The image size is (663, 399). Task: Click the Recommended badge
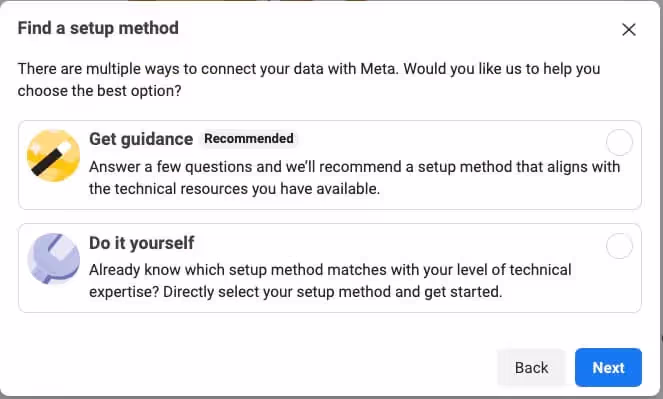tap(249, 139)
